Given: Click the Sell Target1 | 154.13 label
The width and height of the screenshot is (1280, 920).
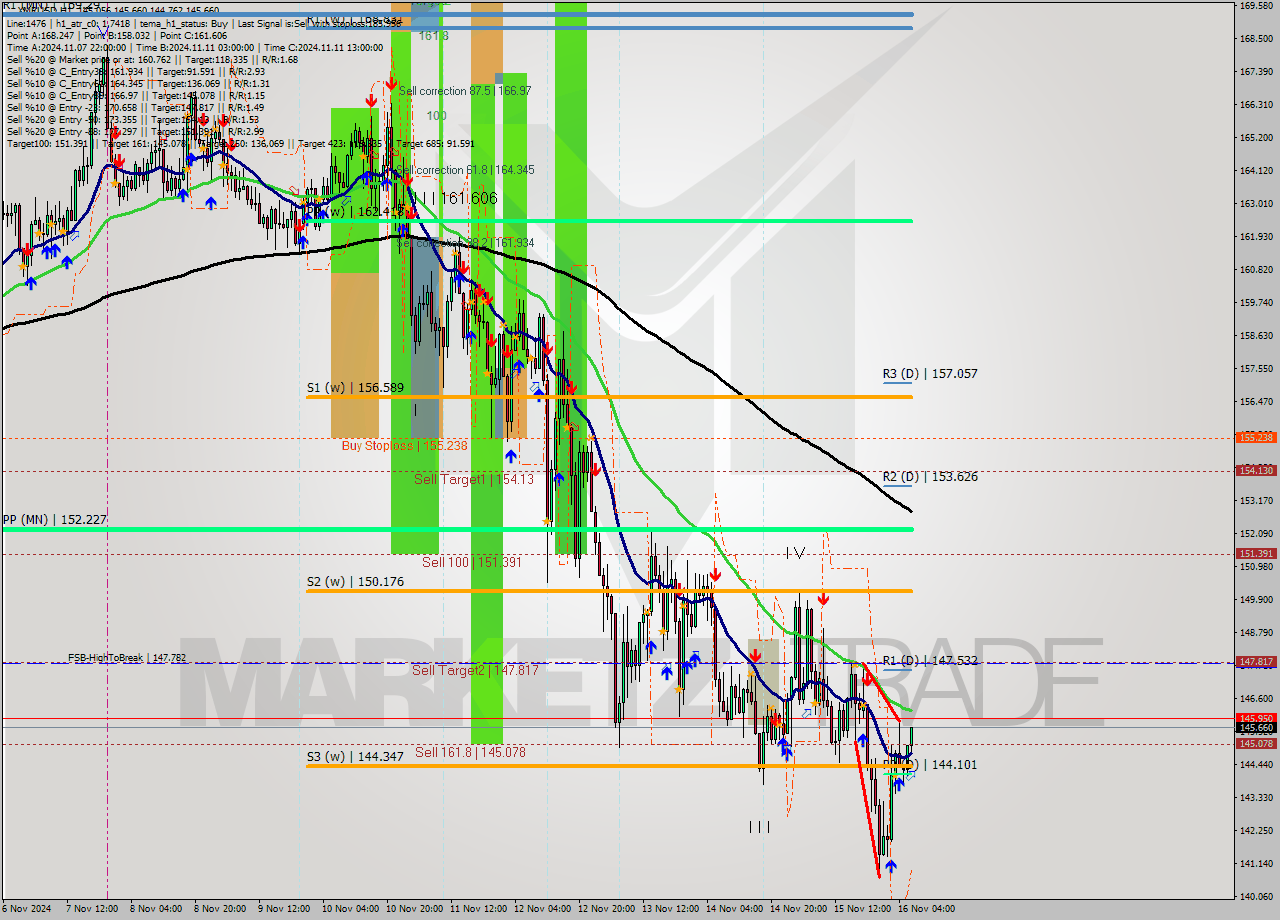Looking at the screenshot, I should (x=474, y=479).
